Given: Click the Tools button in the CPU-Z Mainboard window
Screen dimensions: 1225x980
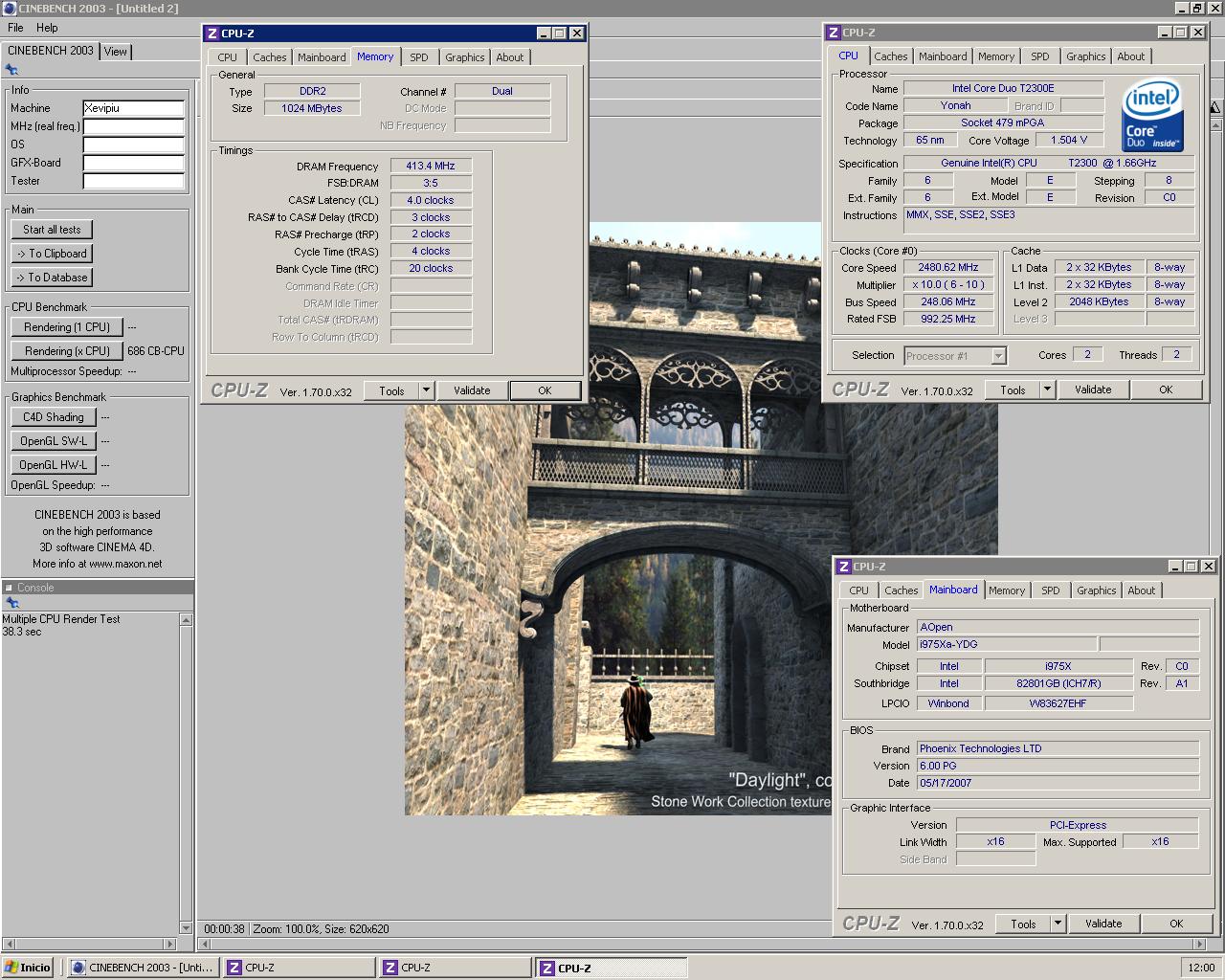Looking at the screenshot, I should [x=1023, y=924].
